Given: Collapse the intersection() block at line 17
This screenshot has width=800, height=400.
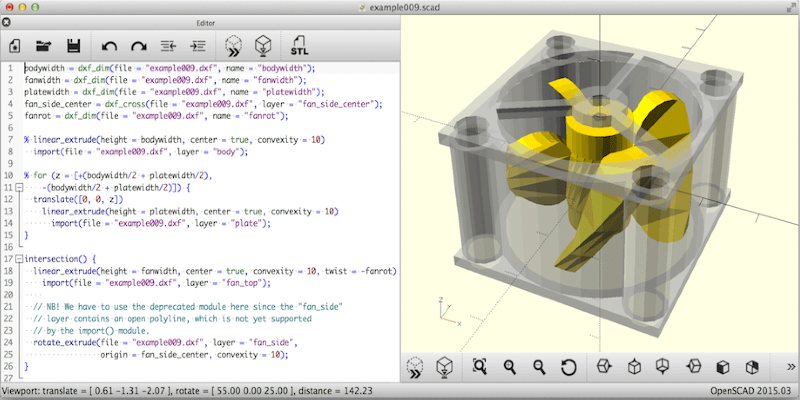Looking at the screenshot, I should (19, 258).
